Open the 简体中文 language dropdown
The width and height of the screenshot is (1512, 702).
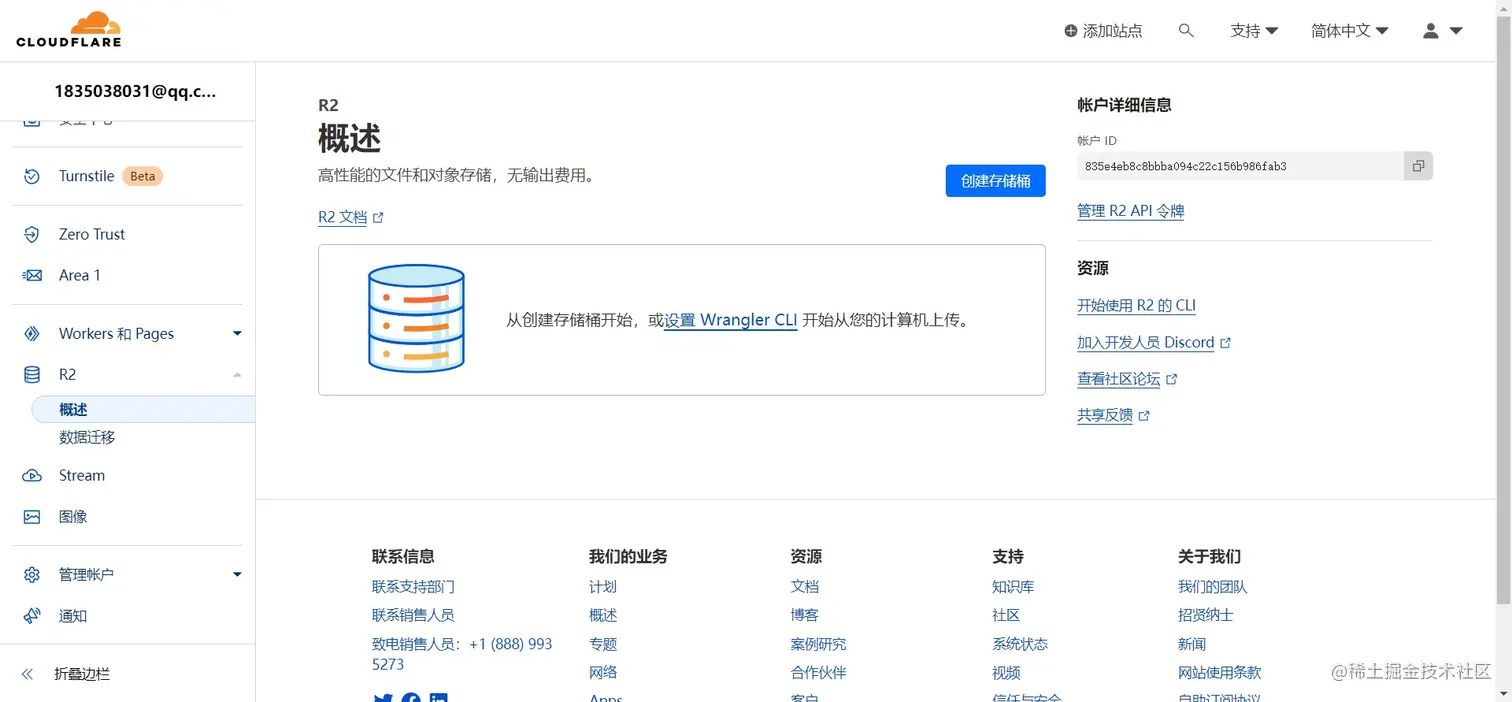[x=1350, y=31]
